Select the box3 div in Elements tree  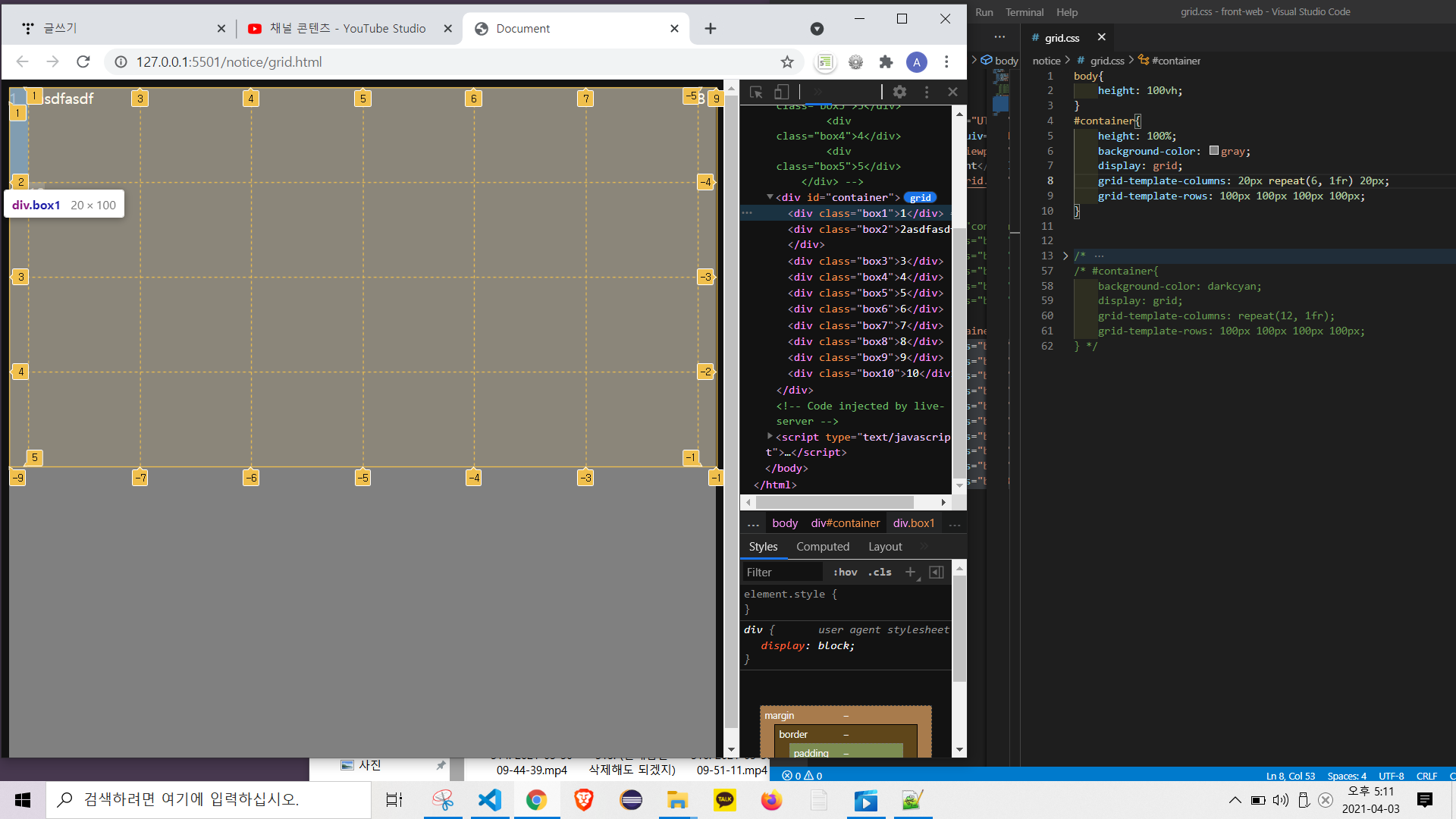(x=865, y=261)
